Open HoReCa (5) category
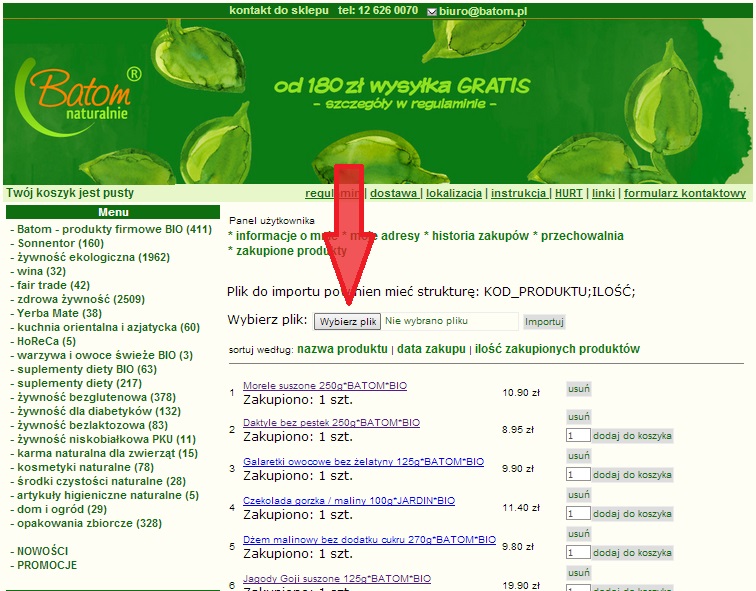Image resolution: width=756 pixels, height=591 pixels. pos(46,341)
